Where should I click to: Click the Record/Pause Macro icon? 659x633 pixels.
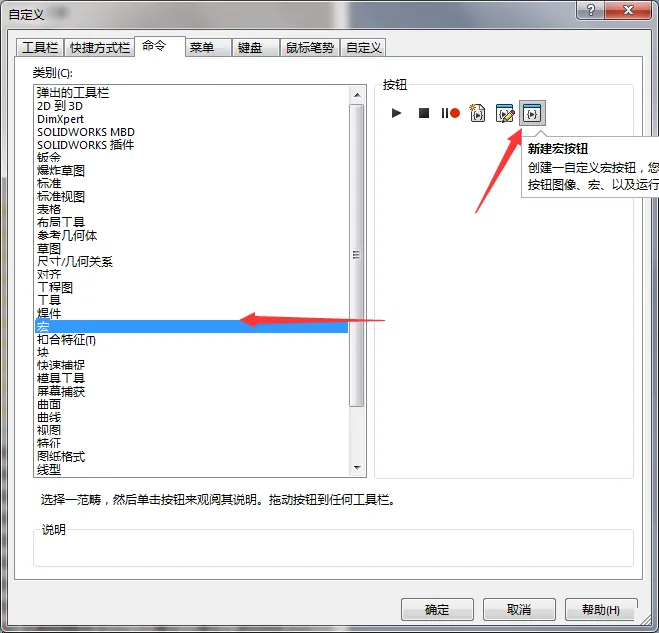point(451,113)
